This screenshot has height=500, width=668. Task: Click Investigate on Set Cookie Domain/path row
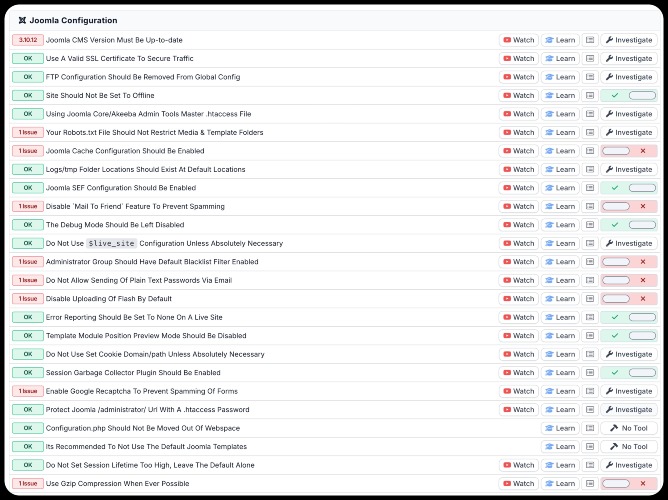coord(629,354)
